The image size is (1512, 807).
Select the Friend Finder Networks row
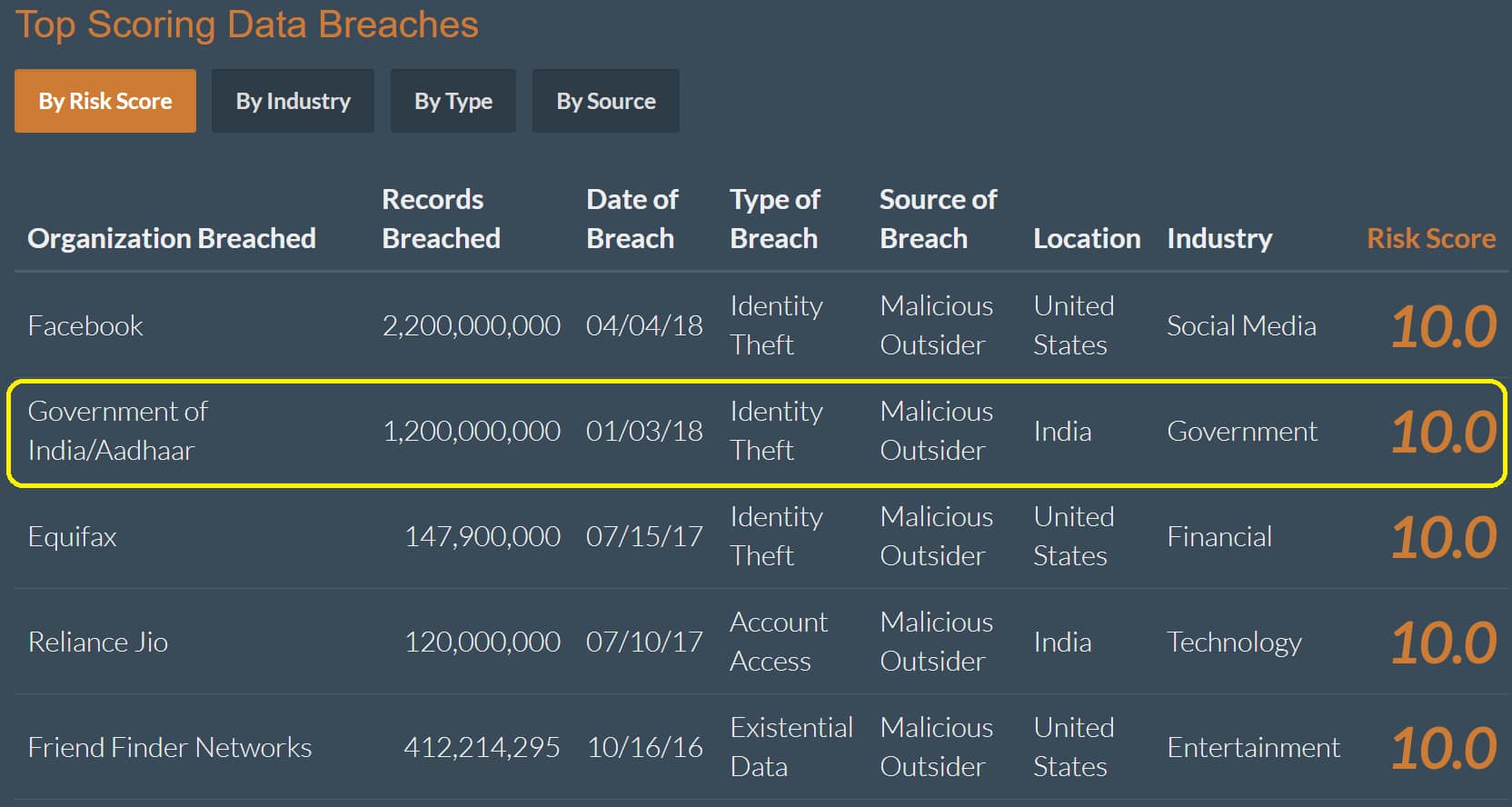pyautogui.click(x=756, y=747)
